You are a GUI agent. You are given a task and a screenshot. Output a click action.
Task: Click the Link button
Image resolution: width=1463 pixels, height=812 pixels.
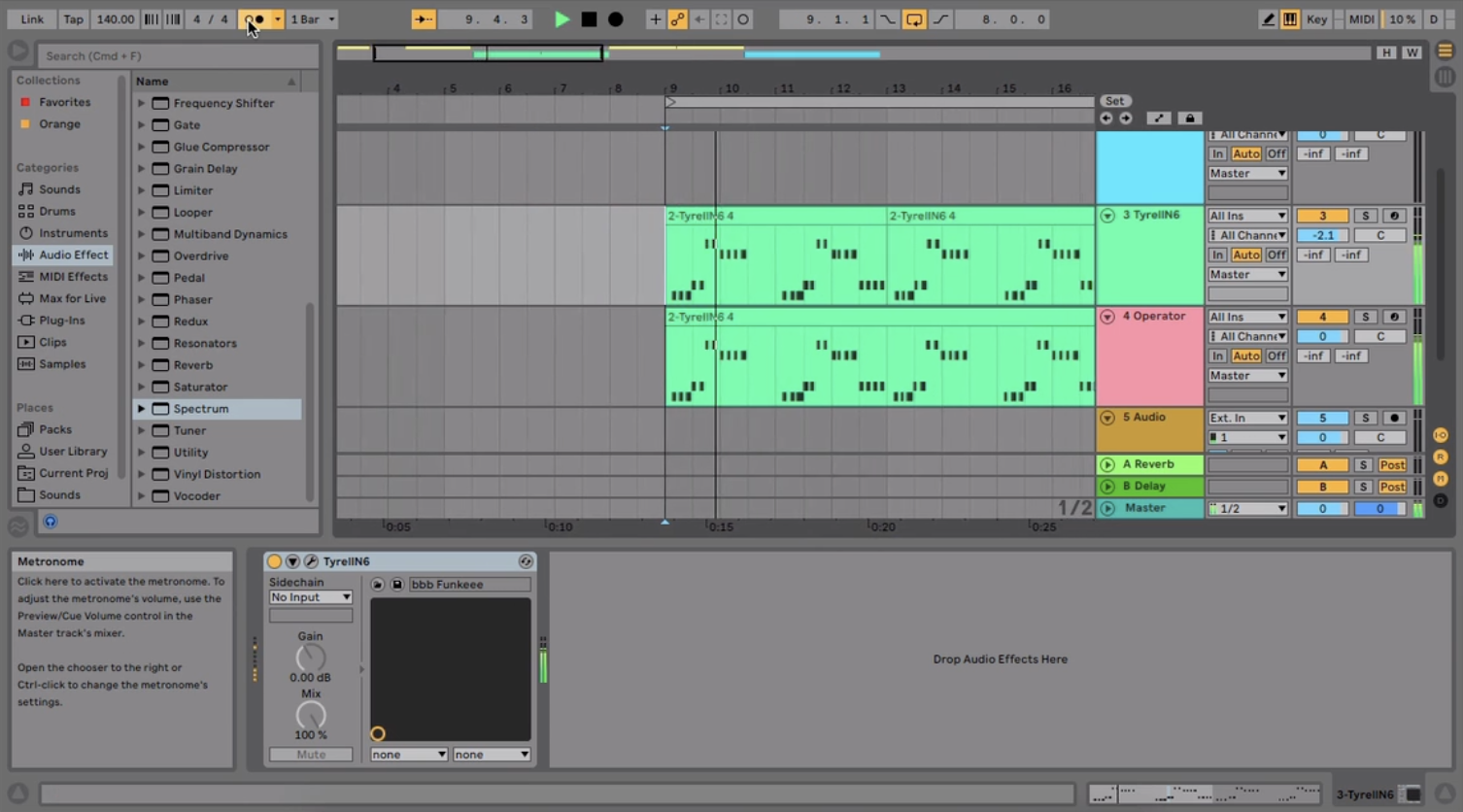[32, 19]
